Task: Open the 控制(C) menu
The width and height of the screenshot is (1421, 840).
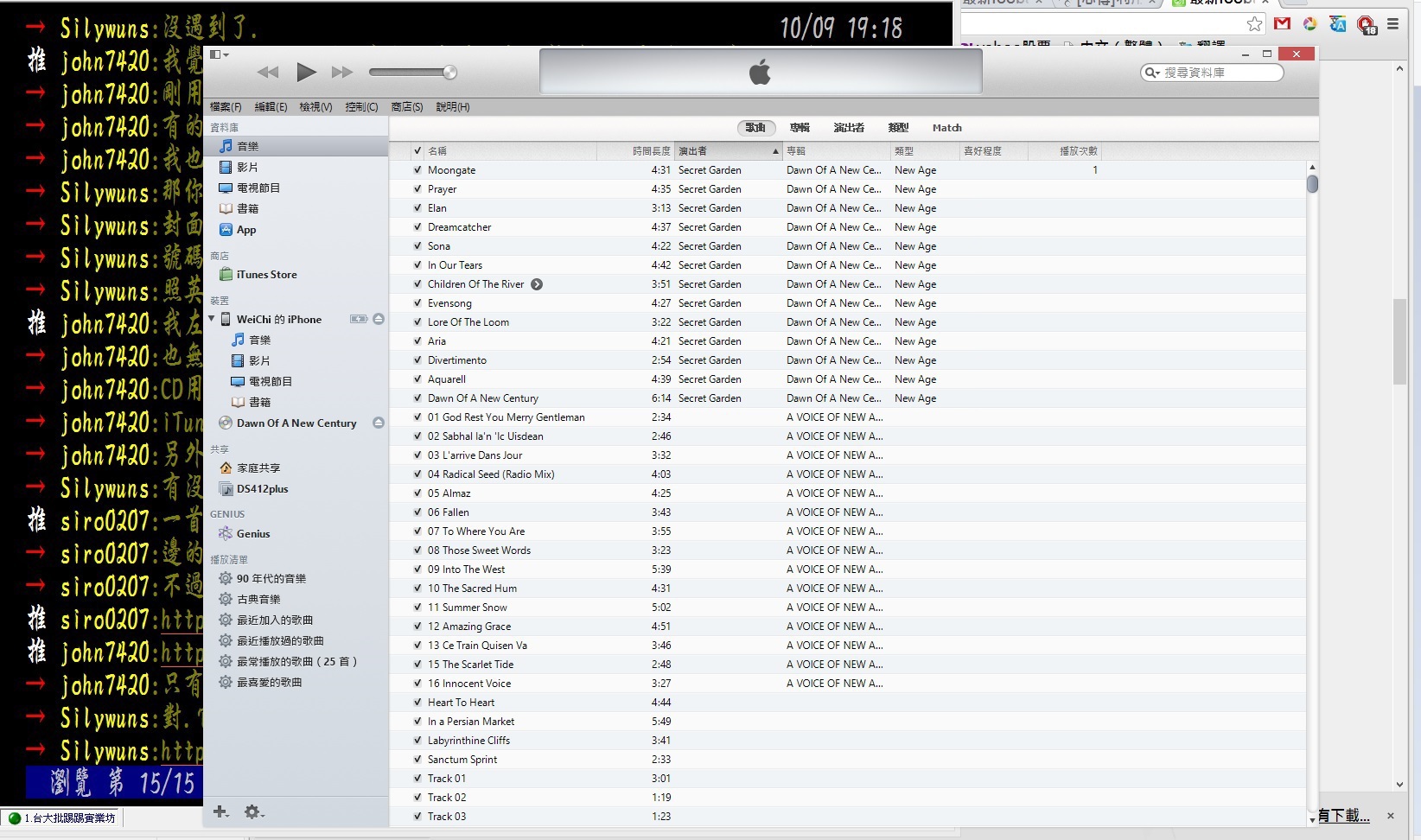Action: pyautogui.click(x=361, y=107)
